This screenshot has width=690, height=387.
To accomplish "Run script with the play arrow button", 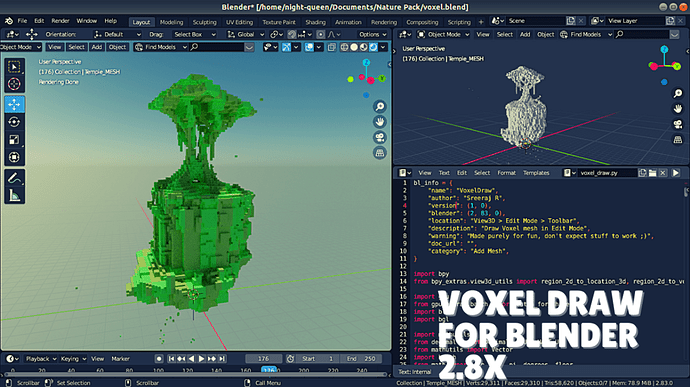I will click(x=676, y=173).
